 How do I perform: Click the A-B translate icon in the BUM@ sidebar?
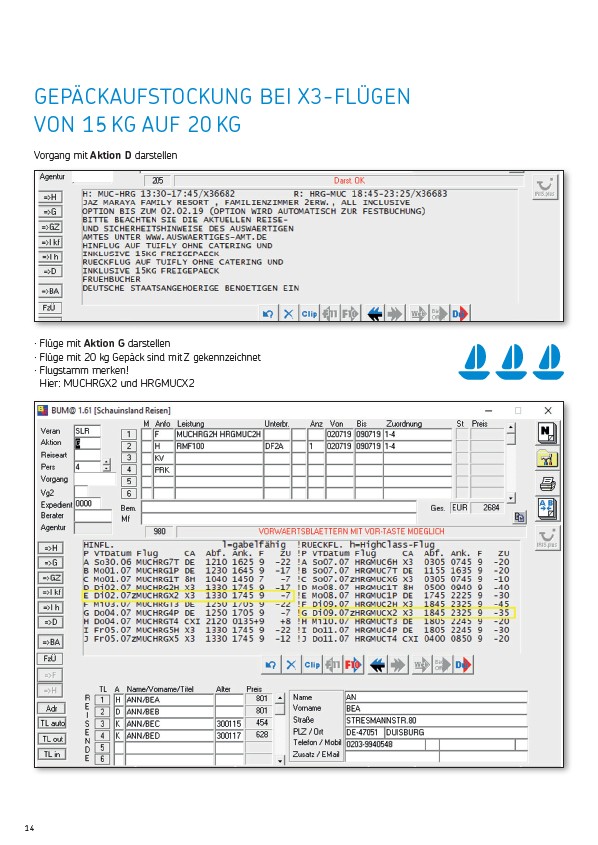tap(547, 509)
